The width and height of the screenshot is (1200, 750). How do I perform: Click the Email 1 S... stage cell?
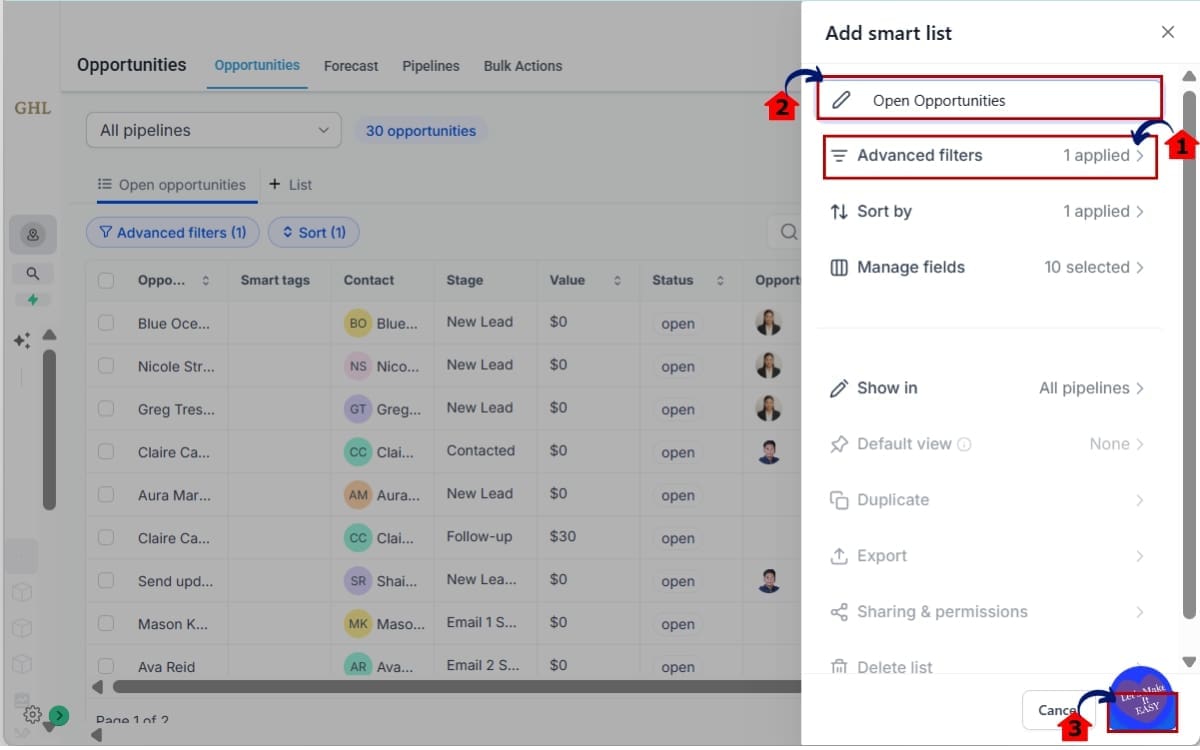pyautogui.click(x=482, y=623)
